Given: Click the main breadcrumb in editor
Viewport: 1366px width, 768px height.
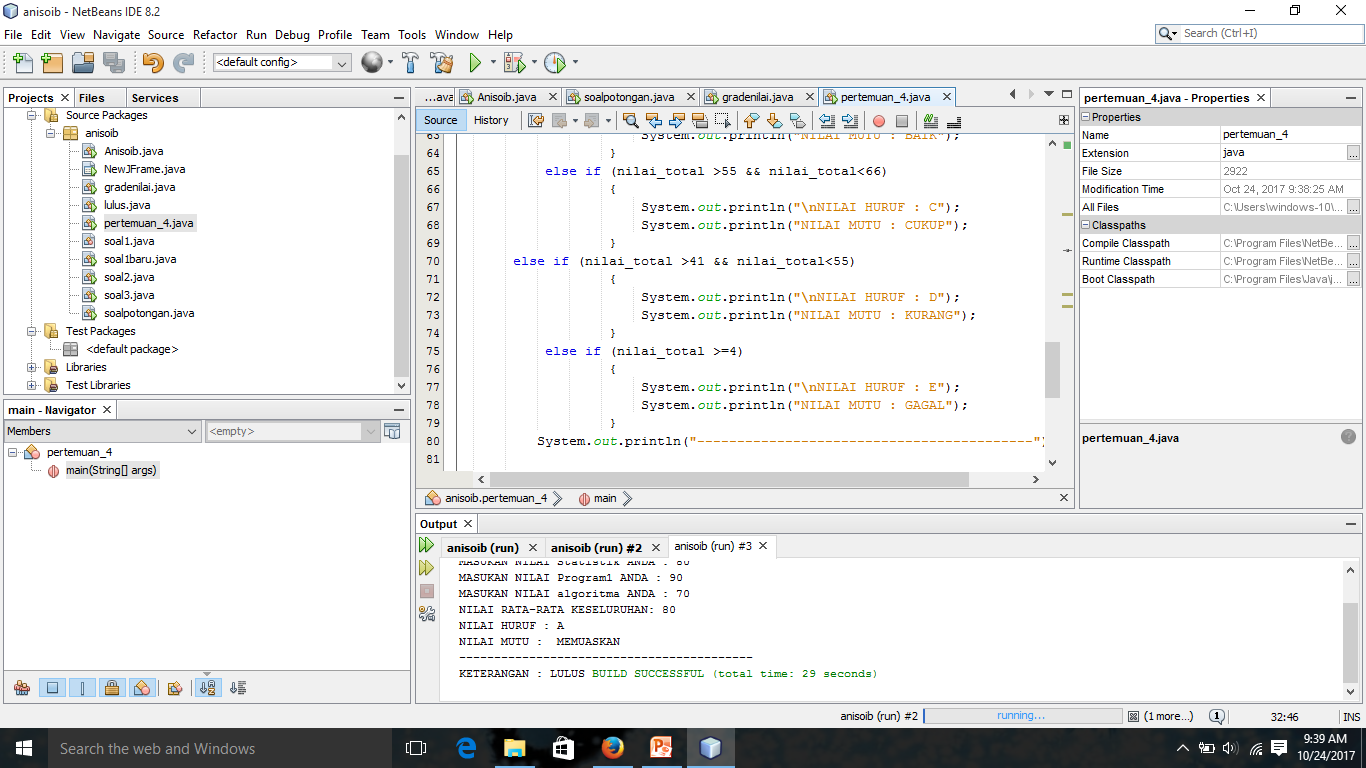Looking at the screenshot, I should pyautogui.click(x=604, y=498).
